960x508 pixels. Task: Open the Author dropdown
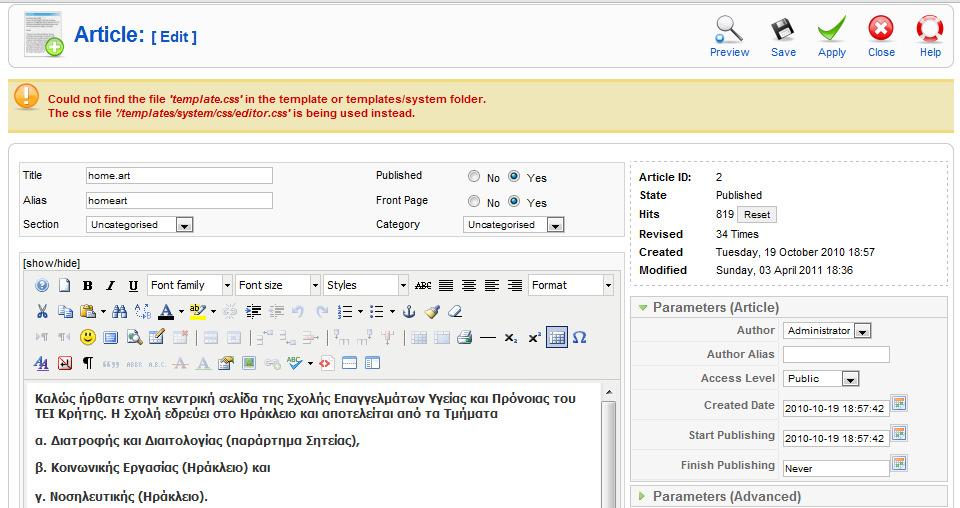827,331
